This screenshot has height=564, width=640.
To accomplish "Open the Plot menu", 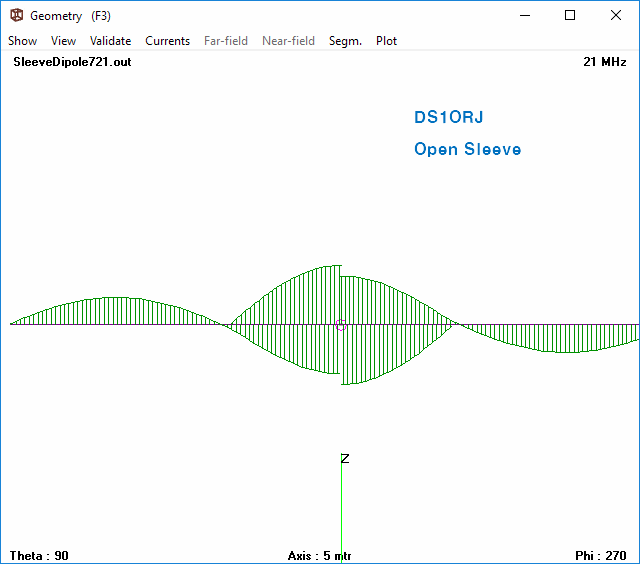I will point(386,41).
